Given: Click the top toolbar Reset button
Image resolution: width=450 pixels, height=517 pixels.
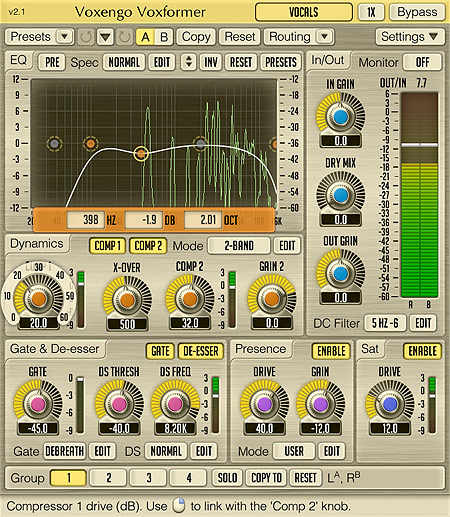Looking at the screenshot, I should 239,37.
